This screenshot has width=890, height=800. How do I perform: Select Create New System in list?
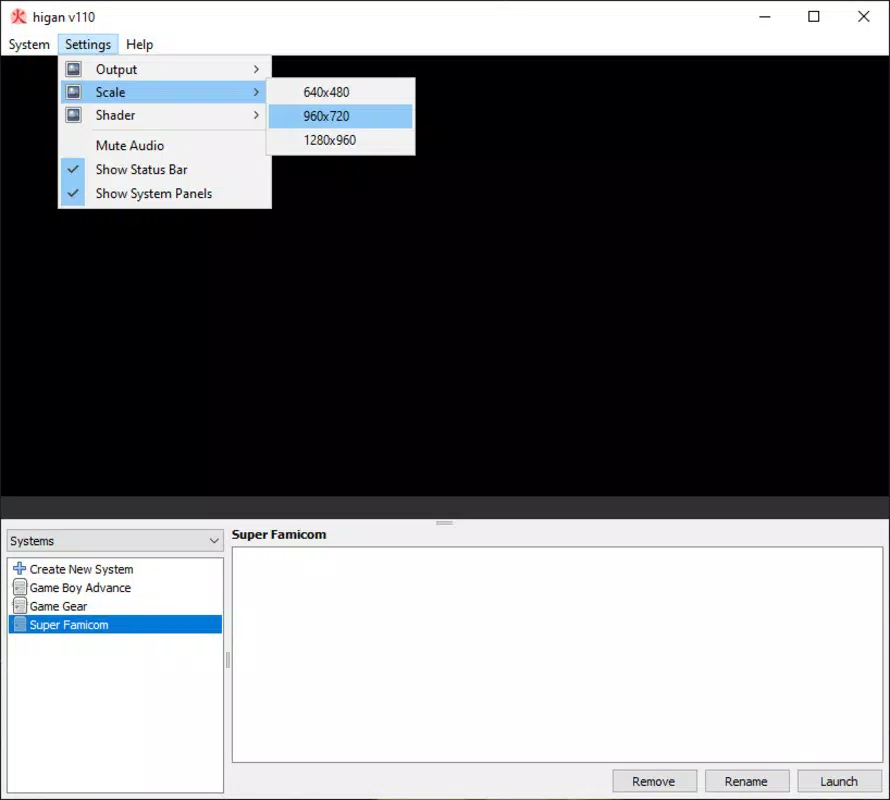(x=115, y=569)
